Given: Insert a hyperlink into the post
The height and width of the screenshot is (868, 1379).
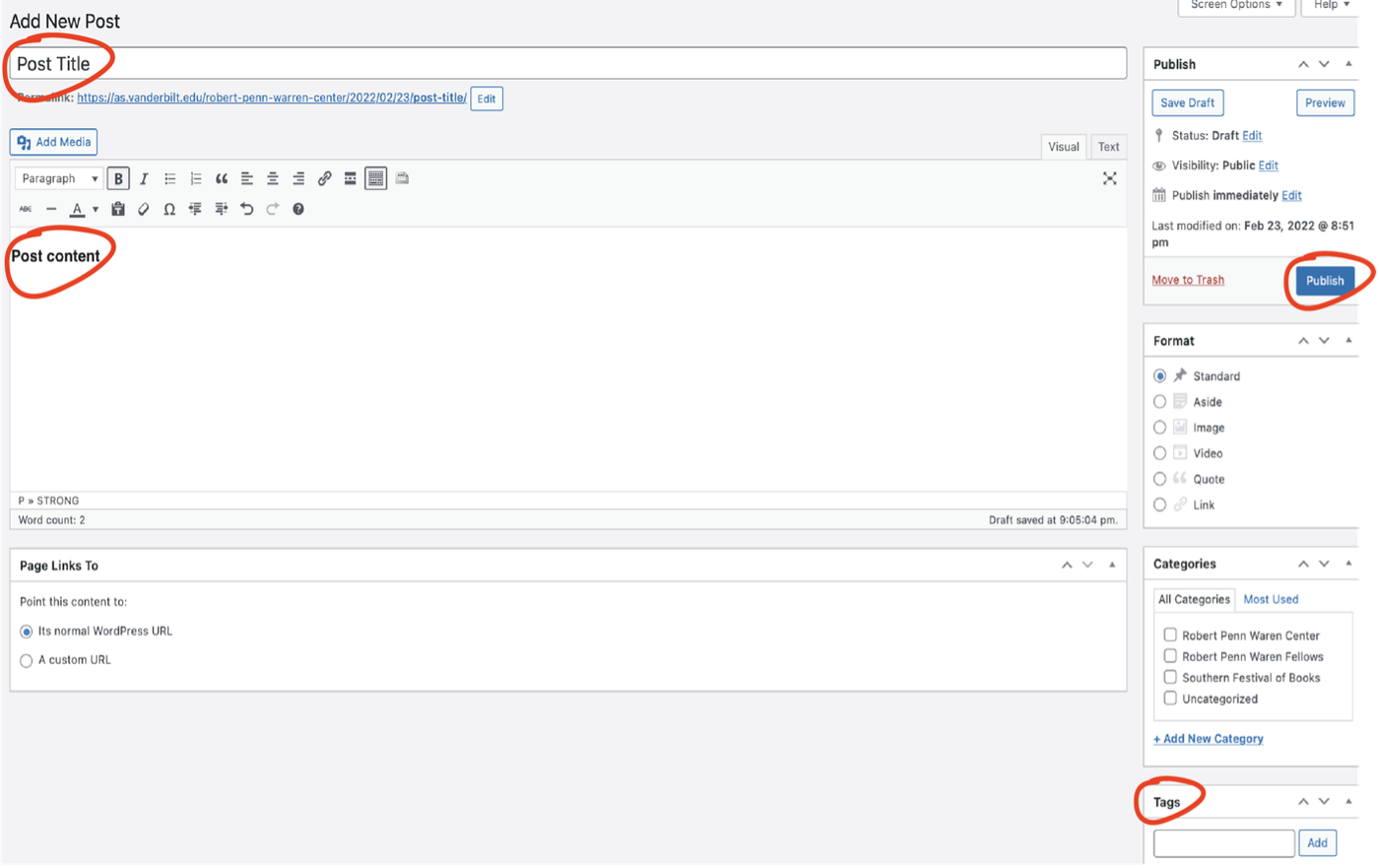Looking at the screenshot, I should pos(325,178).
